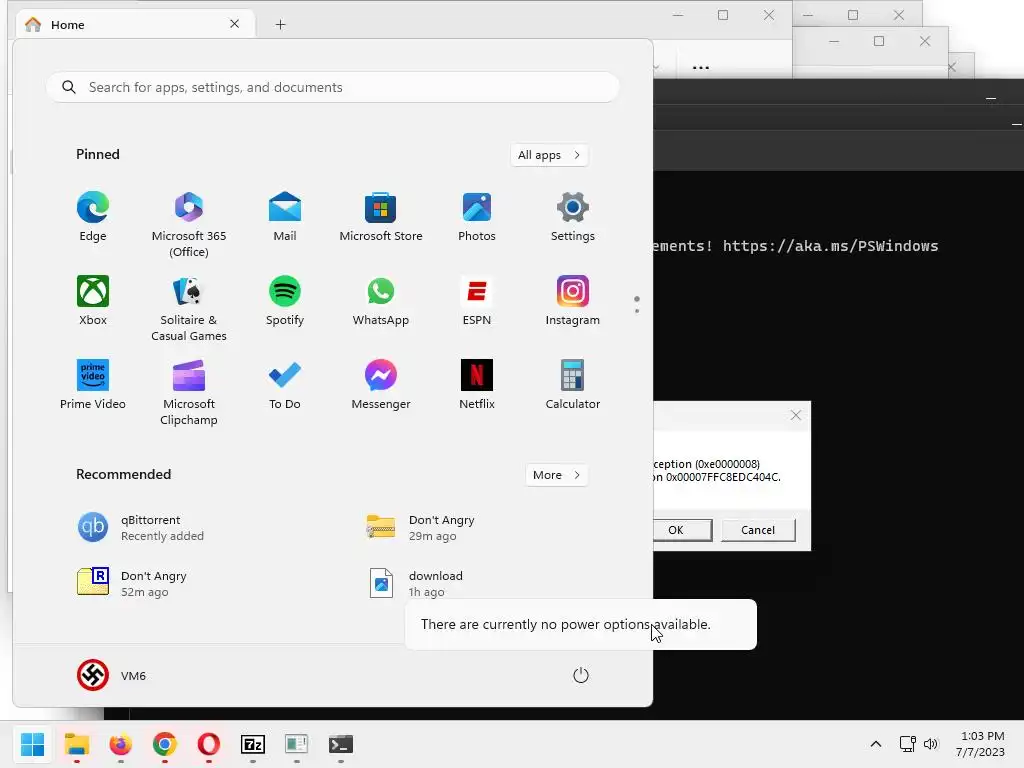Open Microsoft Store from pinned apps
The width and height of the screenshot is (1024, 768).
(x=381, y=217)
